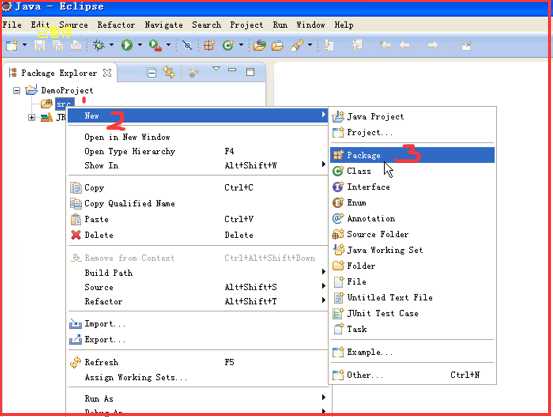Image resolution: width=553 pixels, height=417 pixels.
Task: Click the External Tools run icon
Action: click(x=155, y=45)
